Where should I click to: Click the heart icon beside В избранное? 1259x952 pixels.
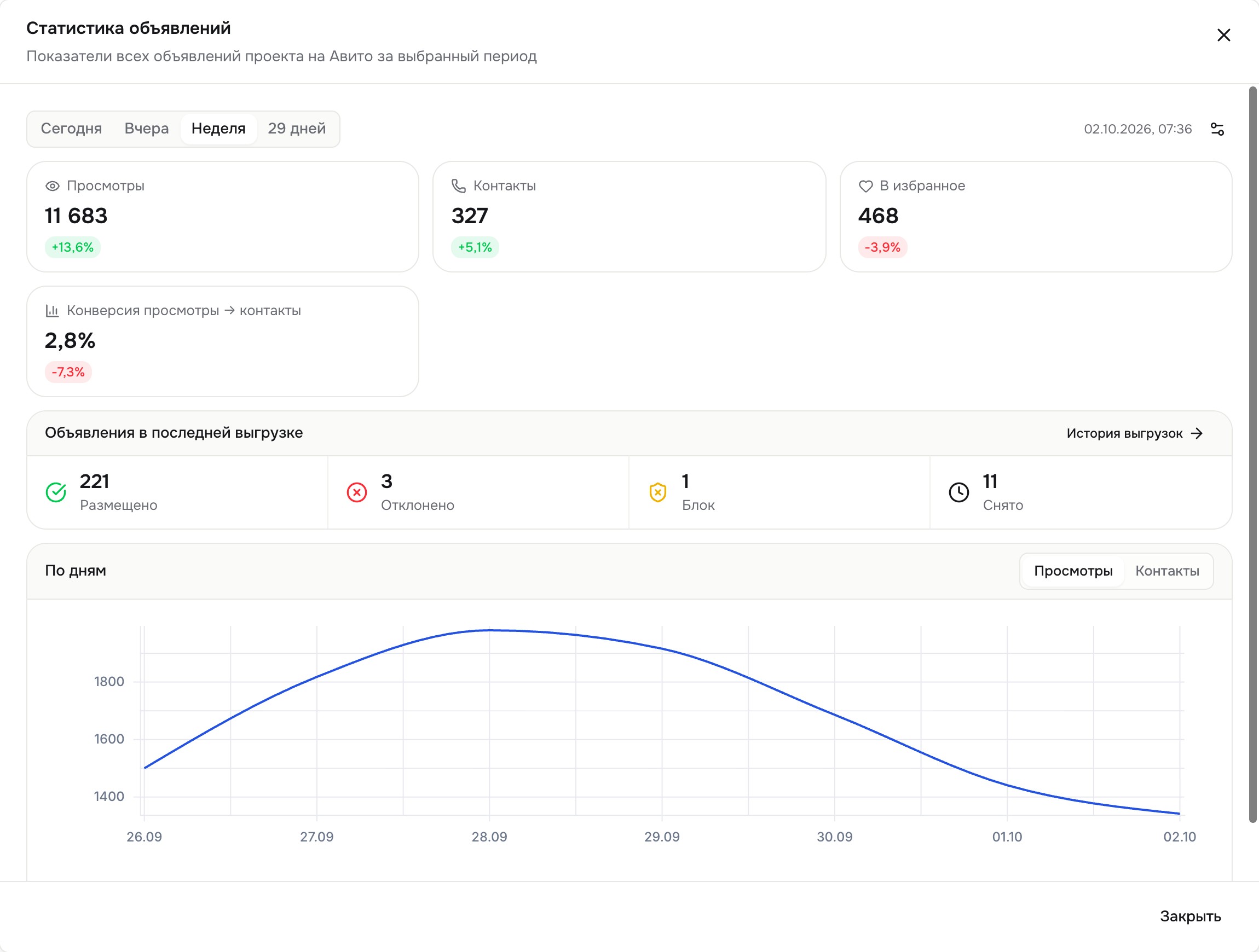[865, 186]
